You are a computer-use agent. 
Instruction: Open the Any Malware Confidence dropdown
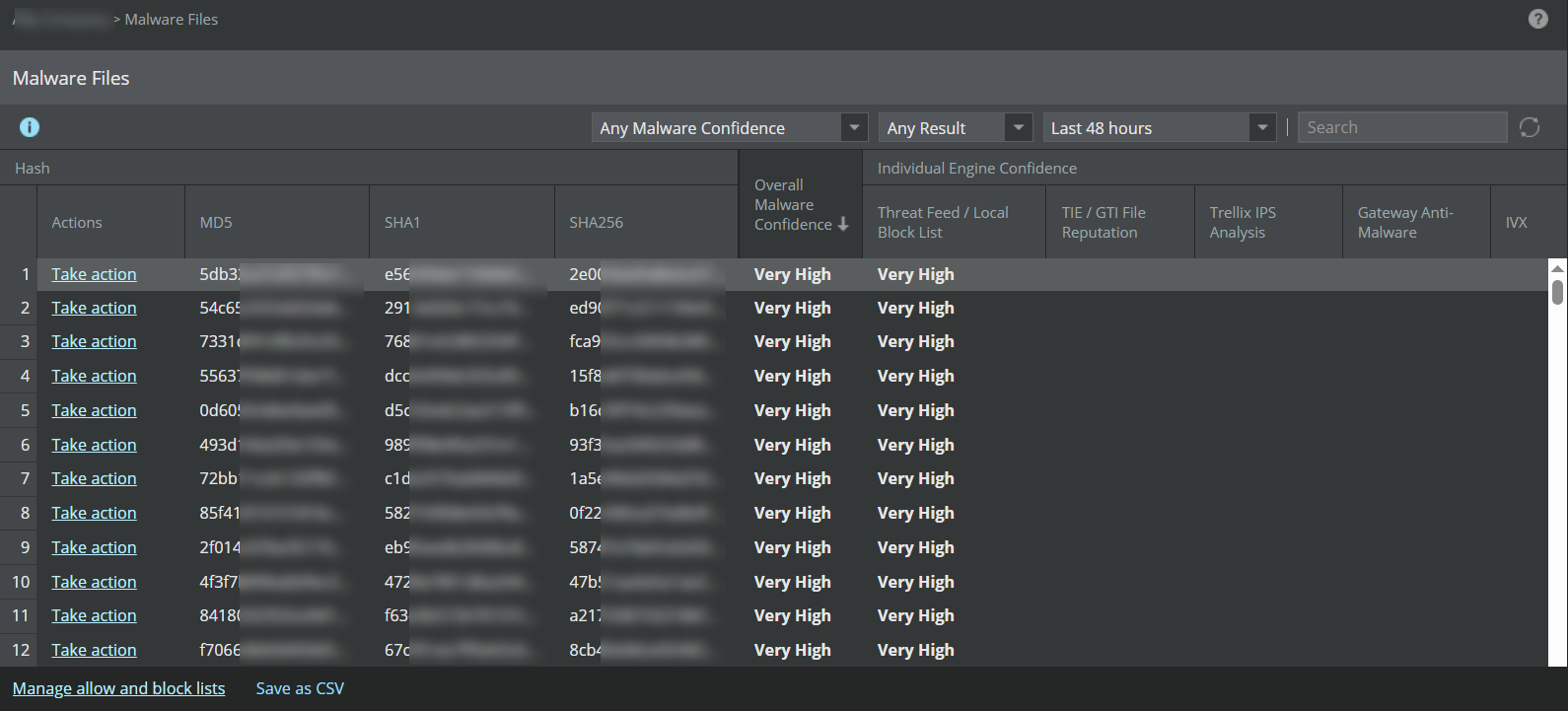730,128
